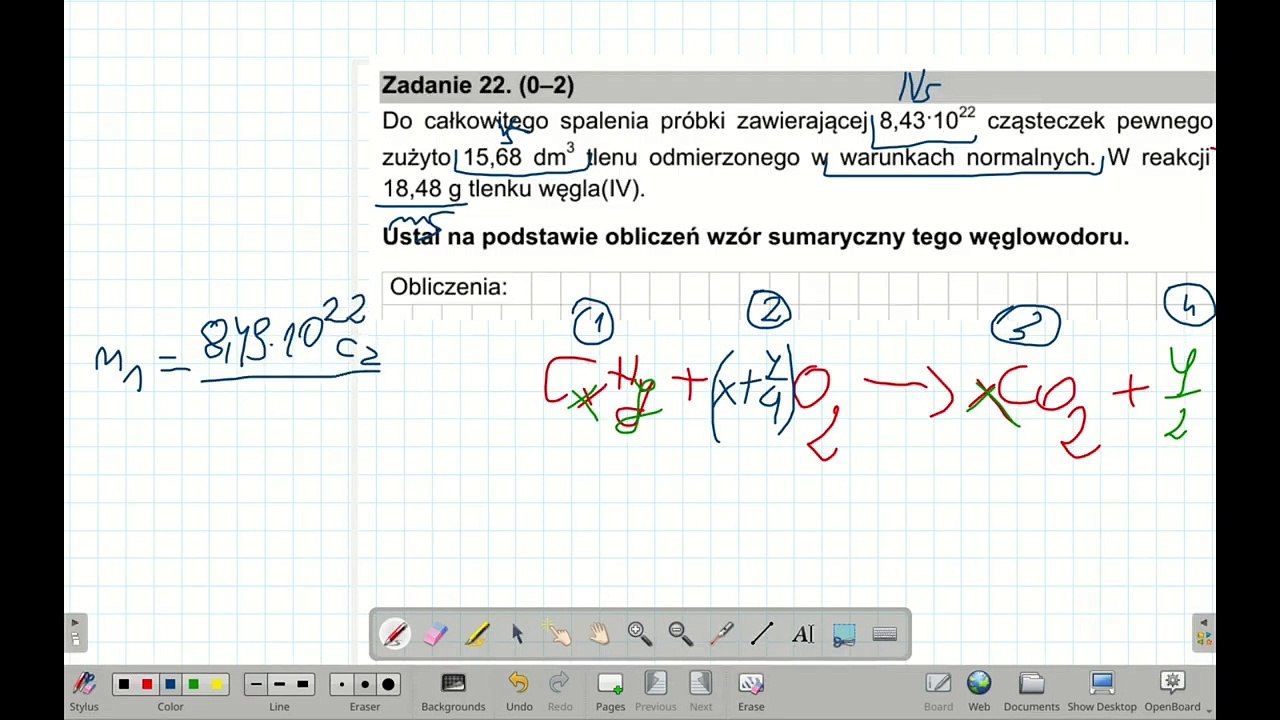This screenshot has width=1280, height=720.
Task: Click the '15,68 dm³' value in task
Action: [519, 156]
